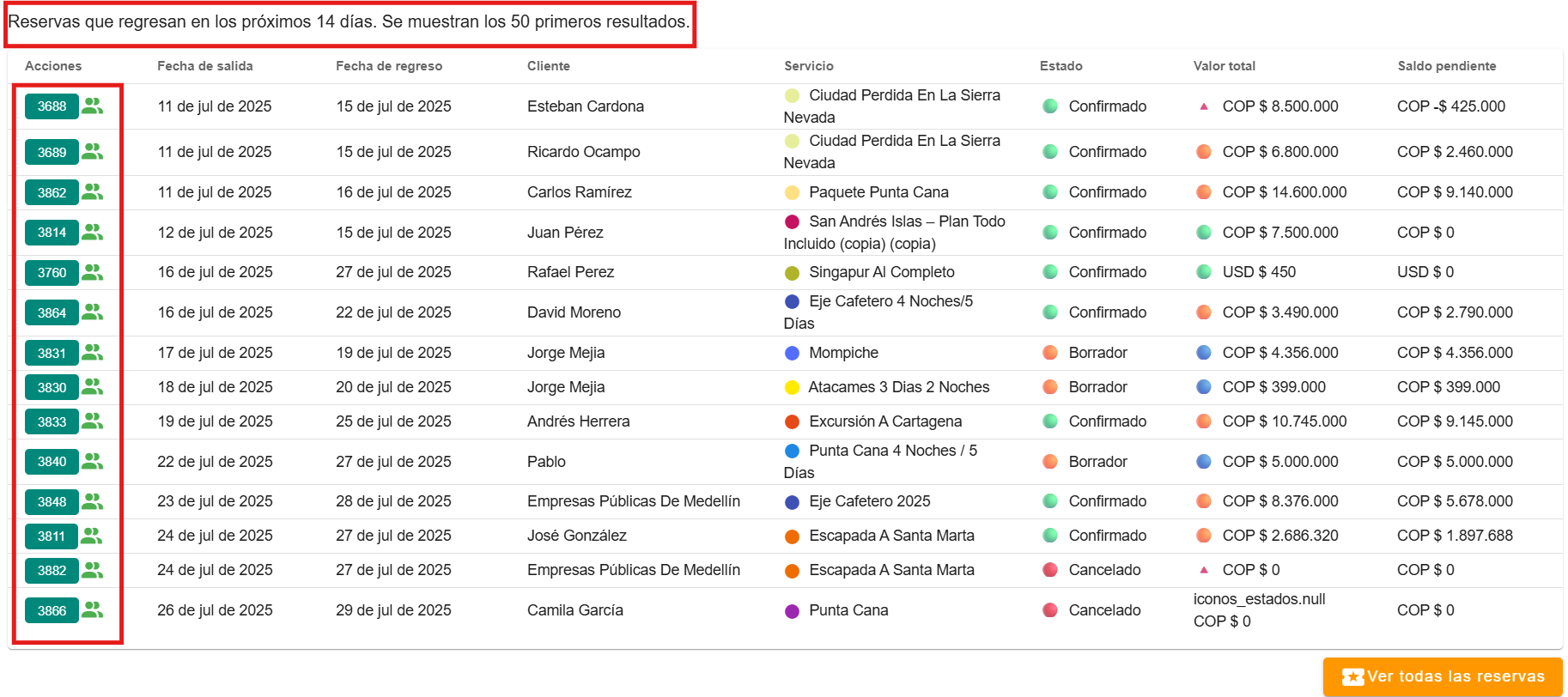
Task: Open reservation 3814 badge
Action: pyautogui.click(x=52, y=232)
